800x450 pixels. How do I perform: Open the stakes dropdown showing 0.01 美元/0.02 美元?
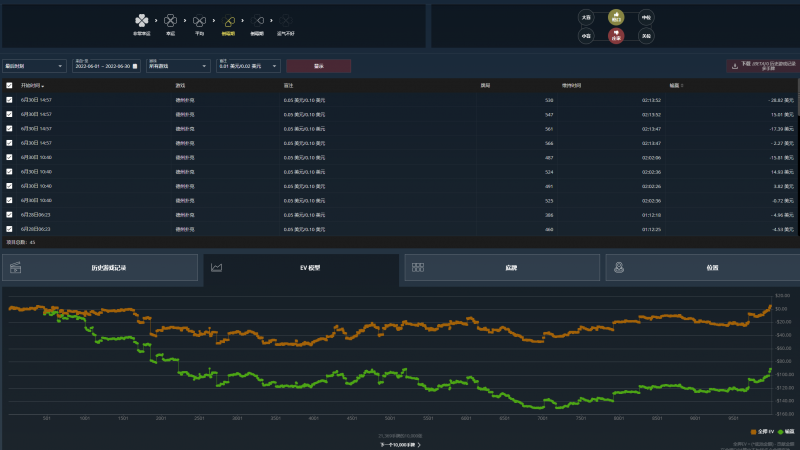pos(248,66)
